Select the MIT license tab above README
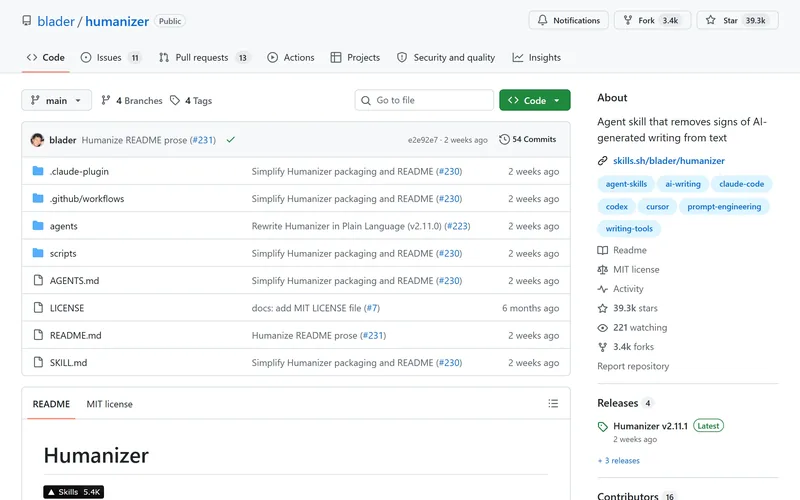 (109, 404)
